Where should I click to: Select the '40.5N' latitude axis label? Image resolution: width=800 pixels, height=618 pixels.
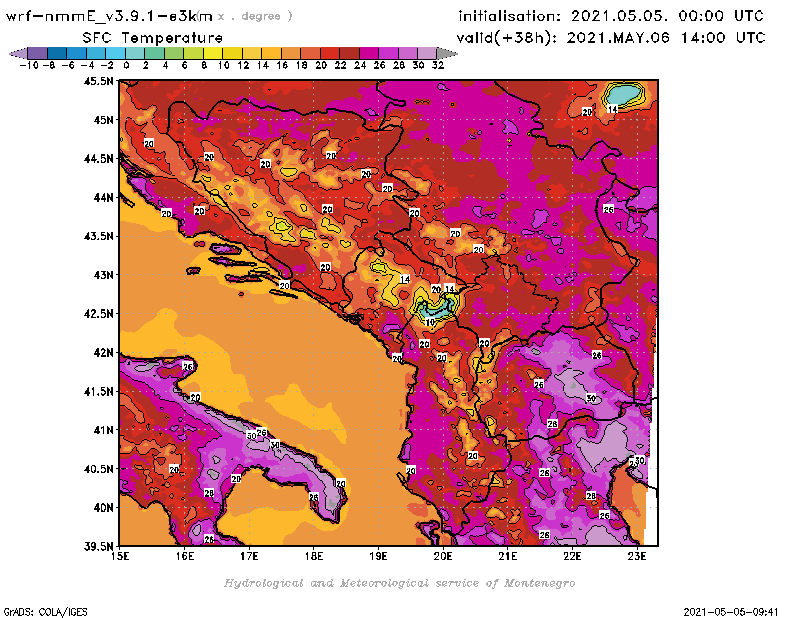tap(98, 469)
